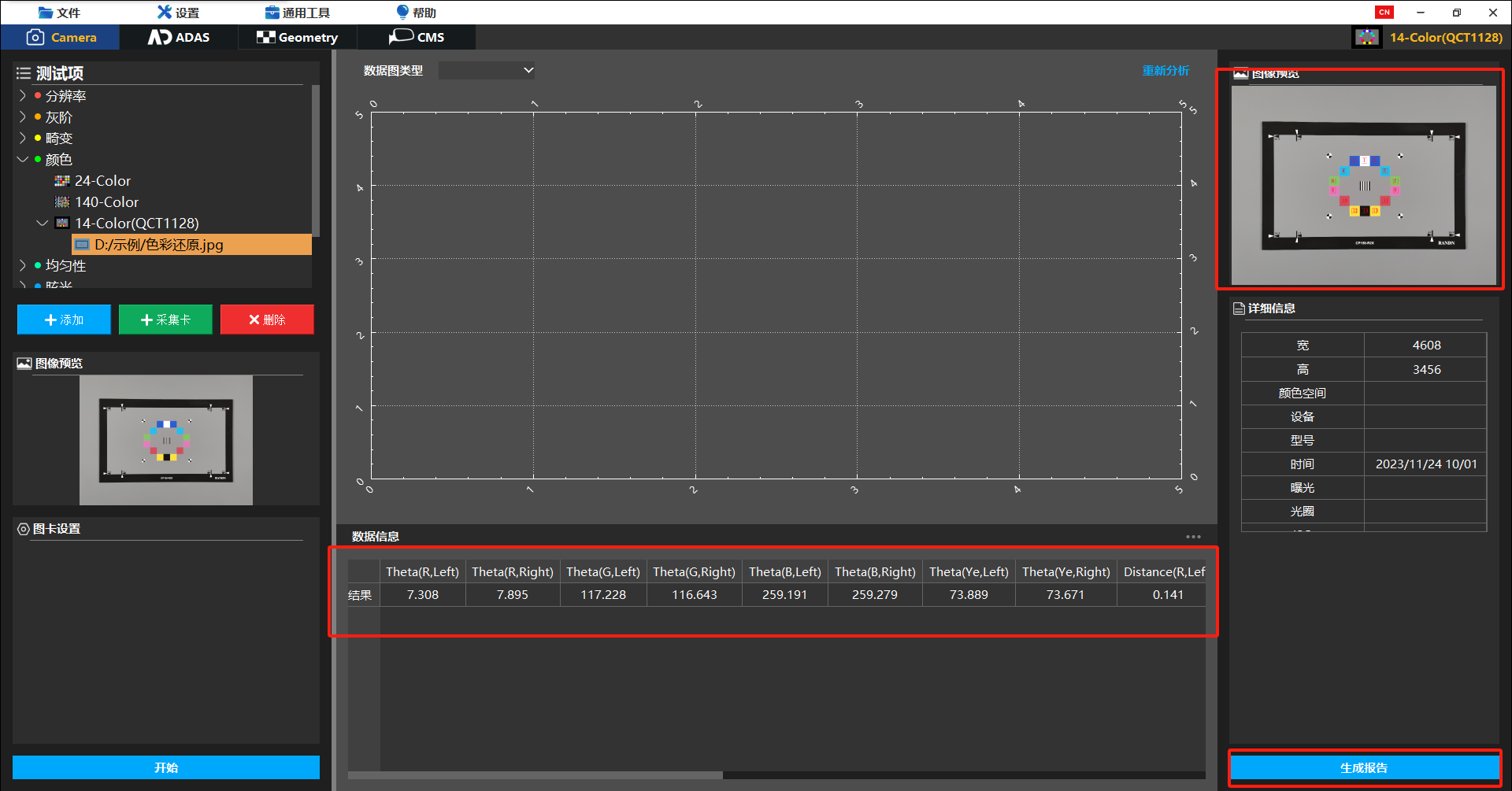Screen dimensions: 1512x791
Task: Open the 设置 settings menu
Action: point(178,13)
